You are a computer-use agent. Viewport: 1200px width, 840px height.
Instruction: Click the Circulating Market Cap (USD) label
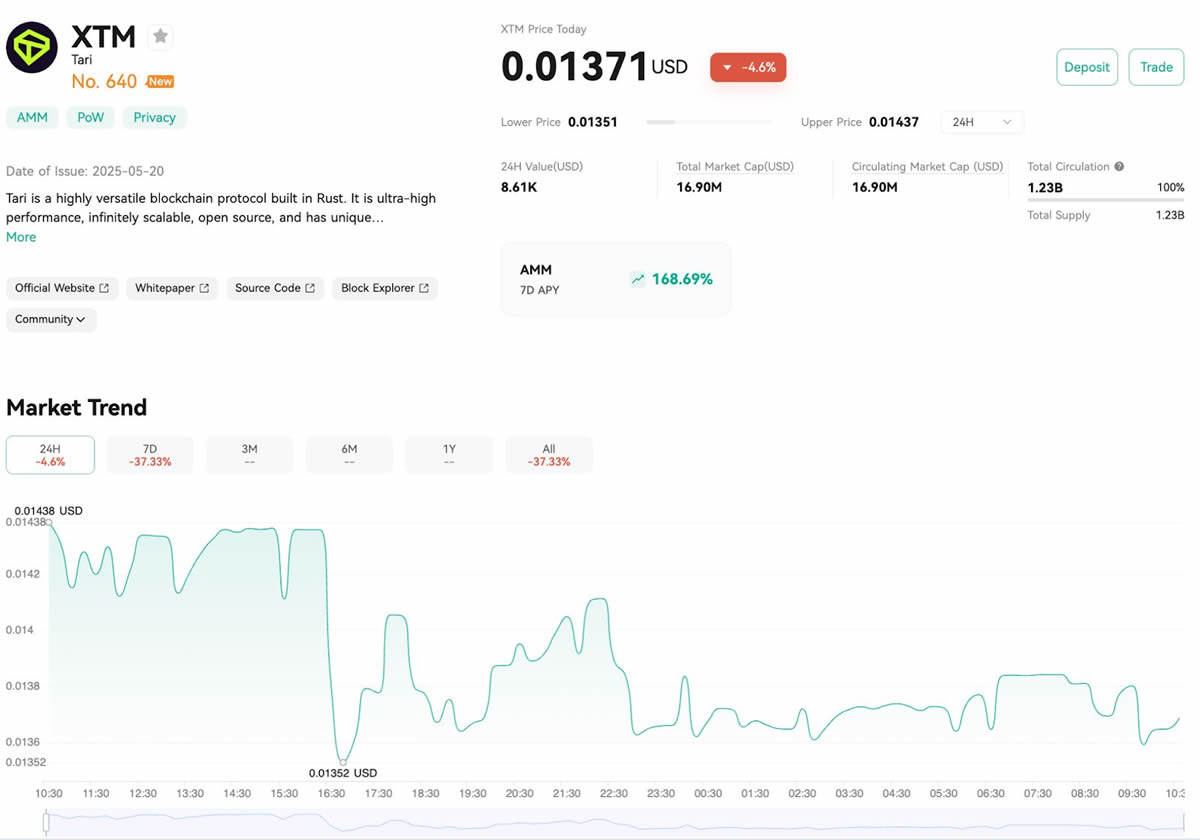(927, 167)
